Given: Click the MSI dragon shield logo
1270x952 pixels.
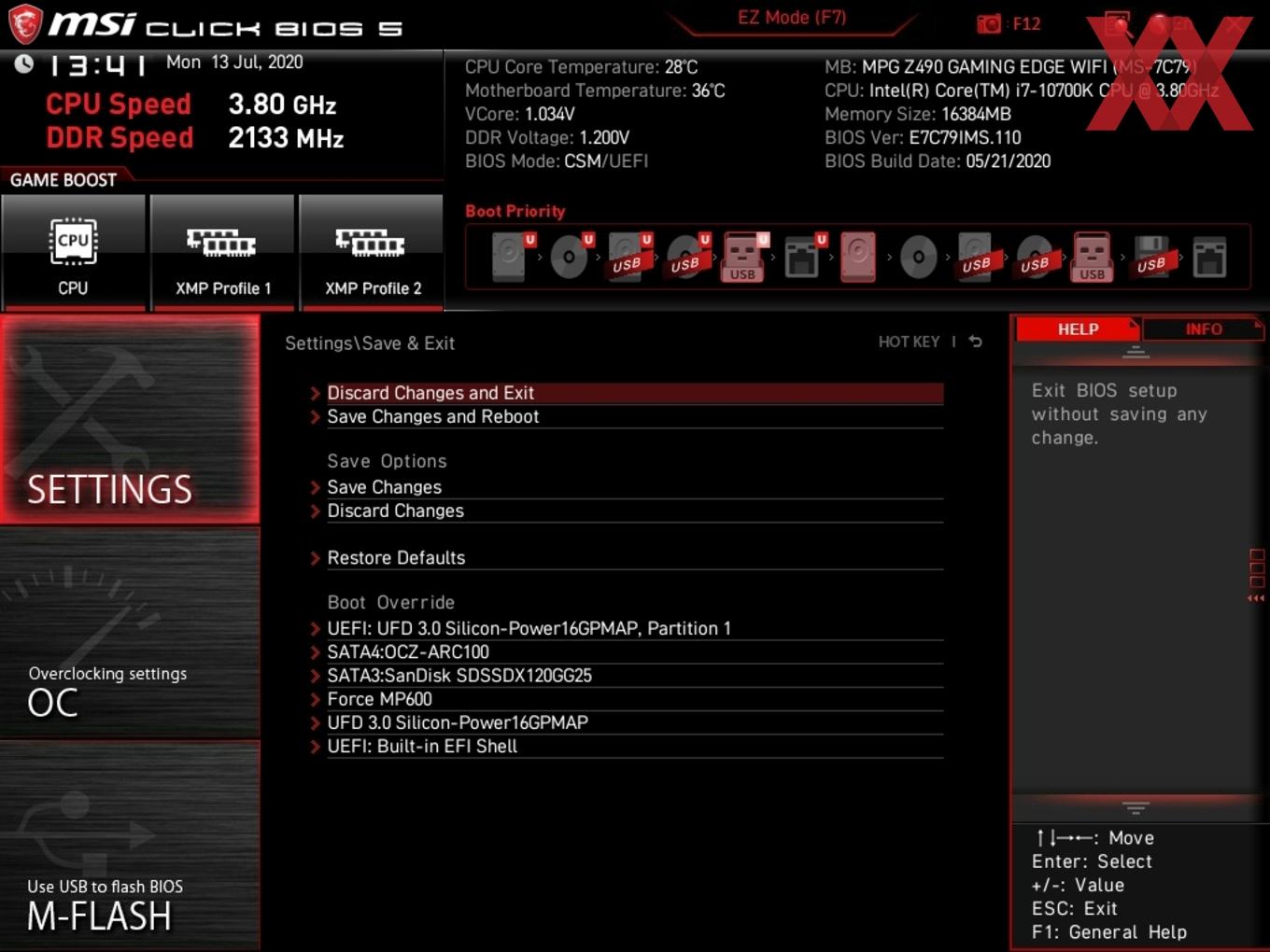Looking at the screenshot, I should (24, 24).
